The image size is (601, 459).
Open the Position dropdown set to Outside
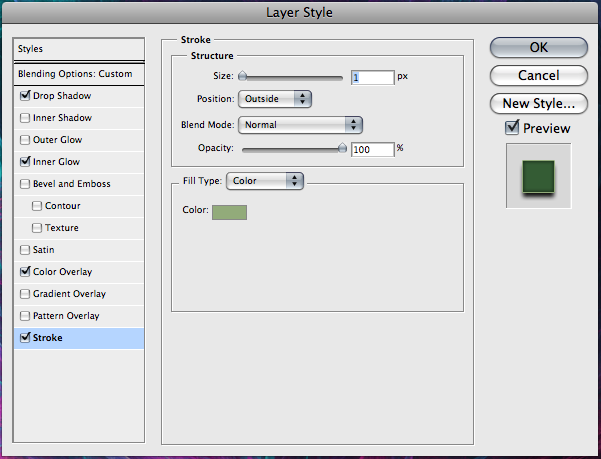[275, 99]
